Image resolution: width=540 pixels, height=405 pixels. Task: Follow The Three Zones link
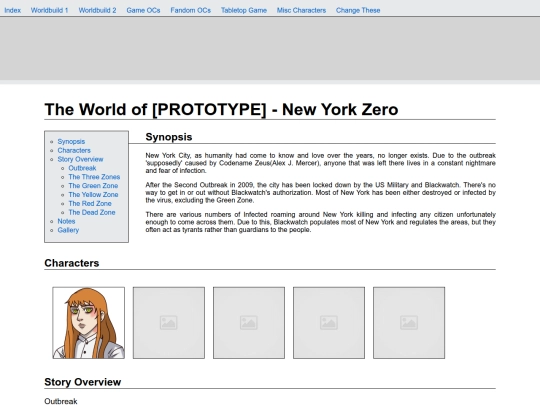click(x=94, y=177)
